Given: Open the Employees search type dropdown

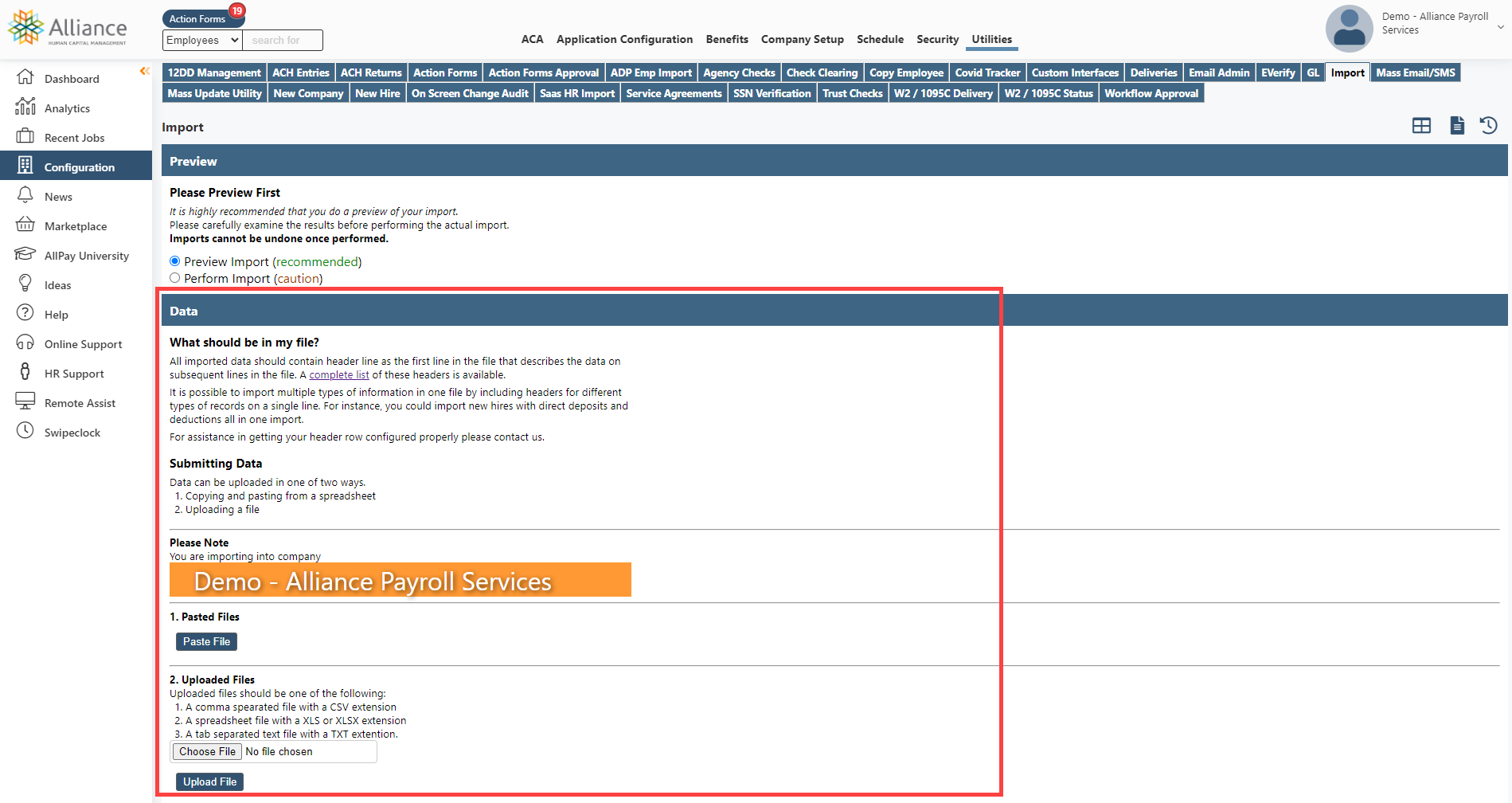Looking at the screenshot, I should [x=202, y=40].
